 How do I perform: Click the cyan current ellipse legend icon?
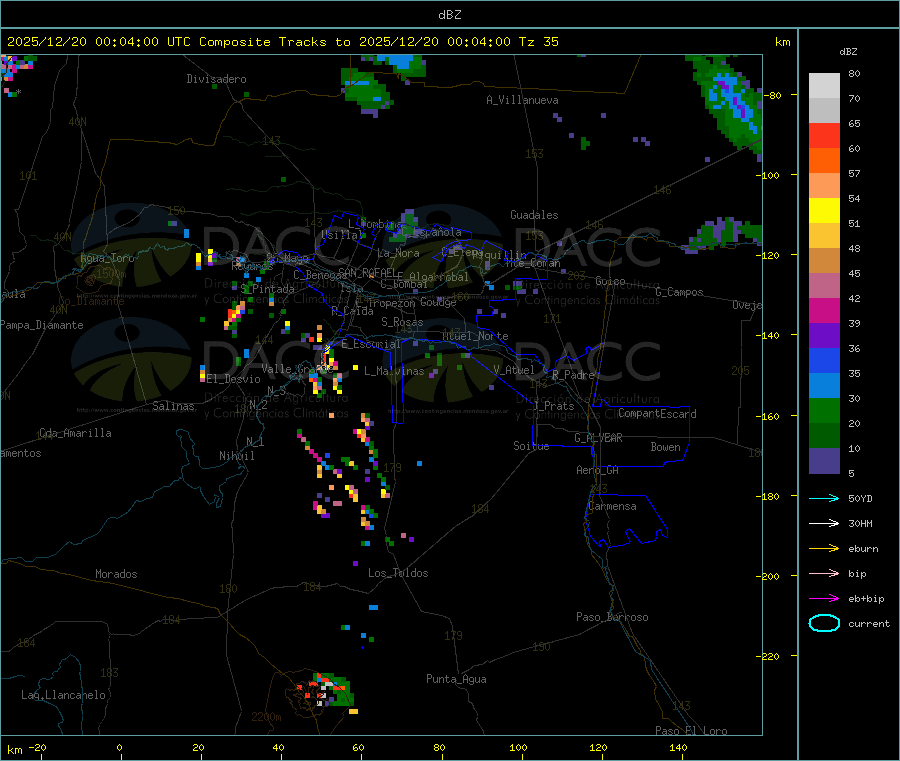tap(824, 623)
